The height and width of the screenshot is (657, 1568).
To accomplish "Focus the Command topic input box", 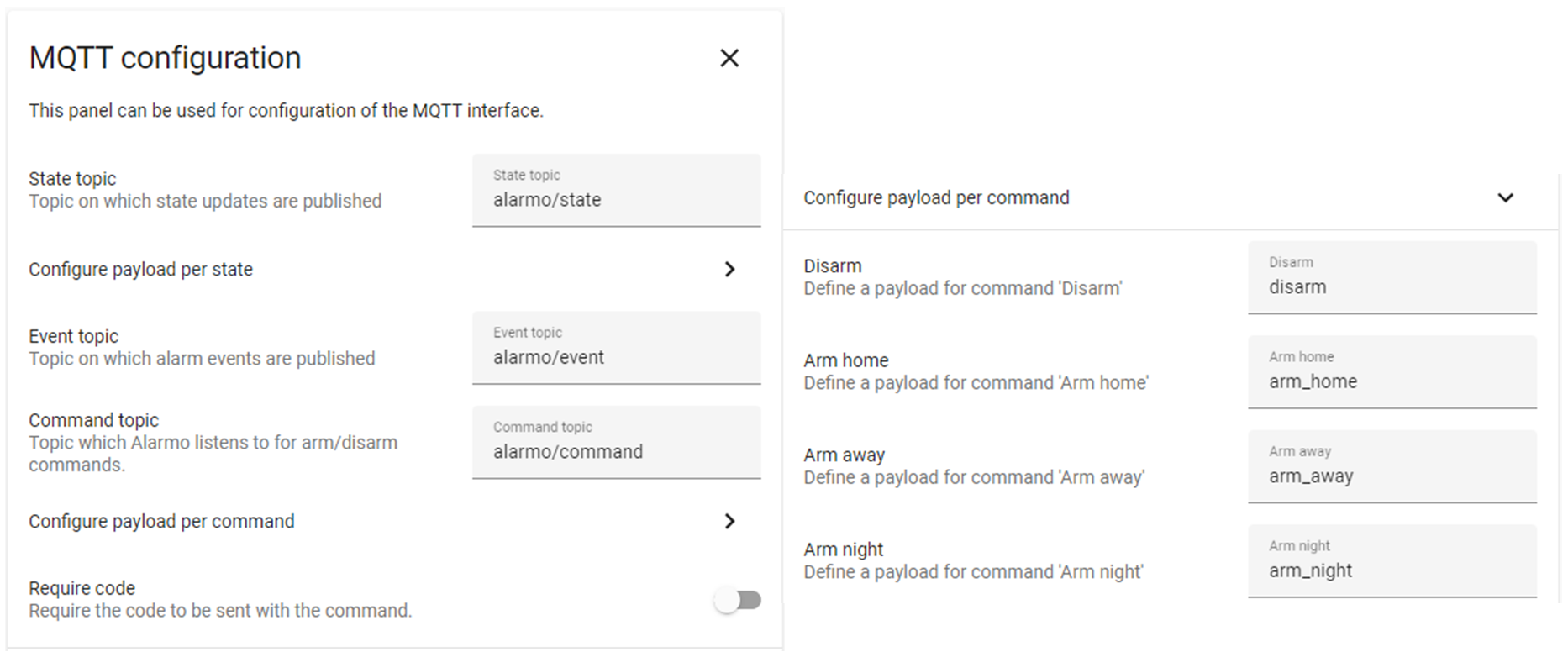I will point(616,451).
